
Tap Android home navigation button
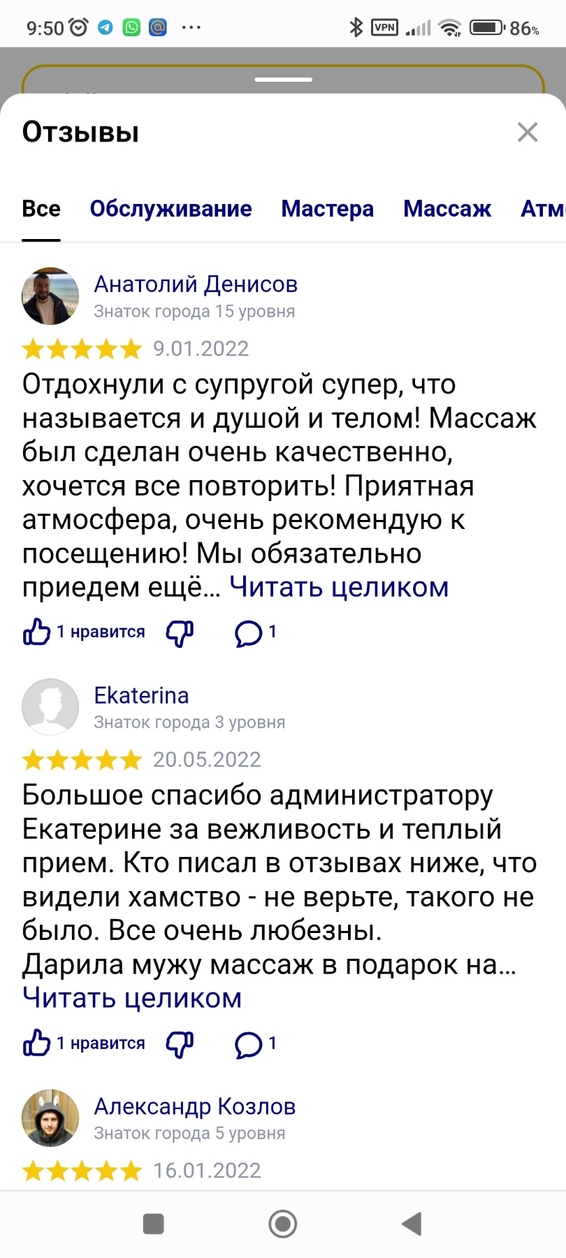click(283, 1223)
